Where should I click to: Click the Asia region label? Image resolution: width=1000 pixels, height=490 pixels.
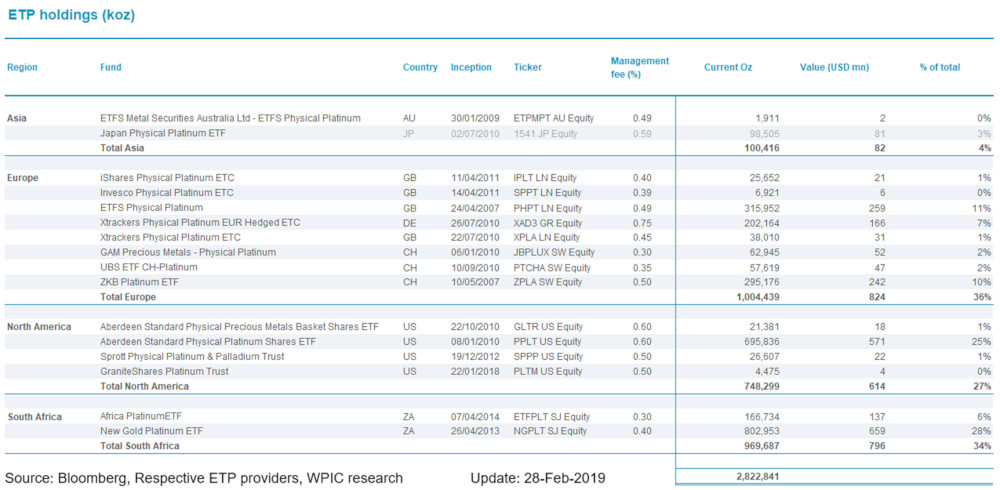(17, 118)
